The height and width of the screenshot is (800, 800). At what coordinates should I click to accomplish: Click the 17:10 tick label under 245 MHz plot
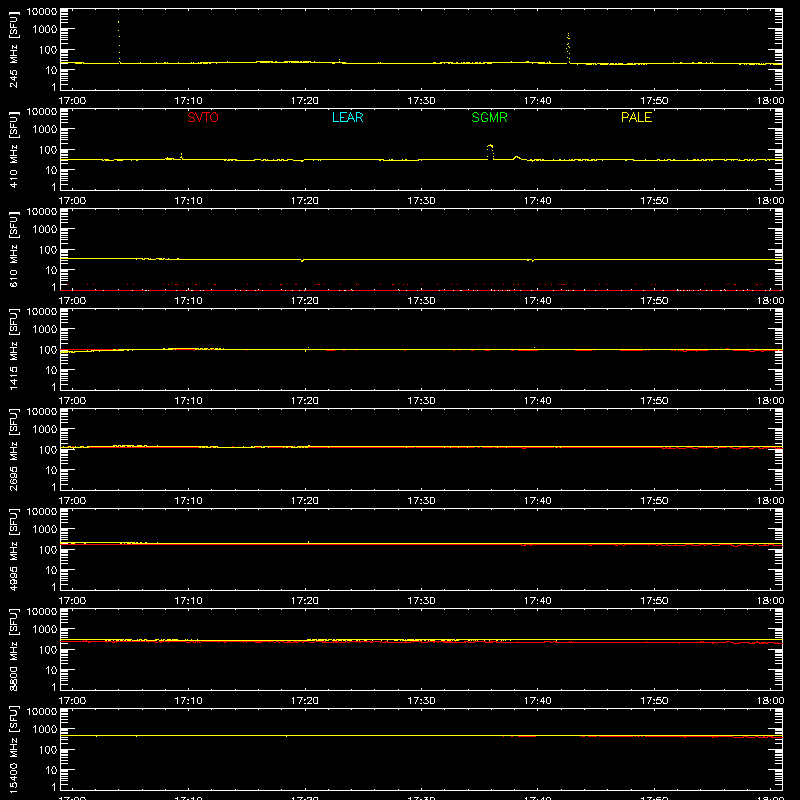click(x=189, y=101)
